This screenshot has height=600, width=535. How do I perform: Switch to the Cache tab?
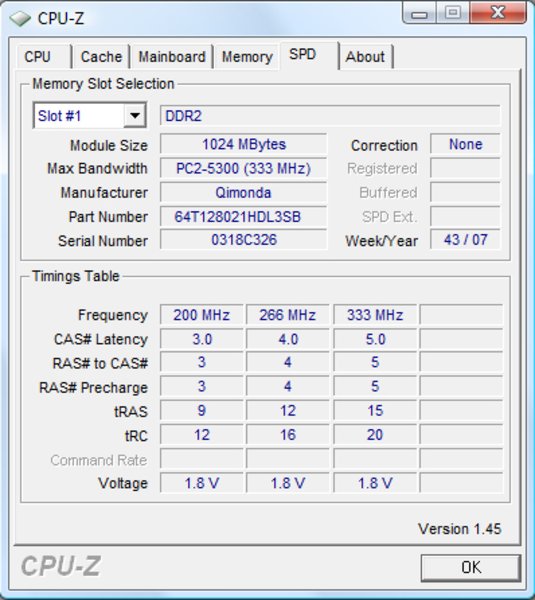pyautogui.click(x=101, y=57)
